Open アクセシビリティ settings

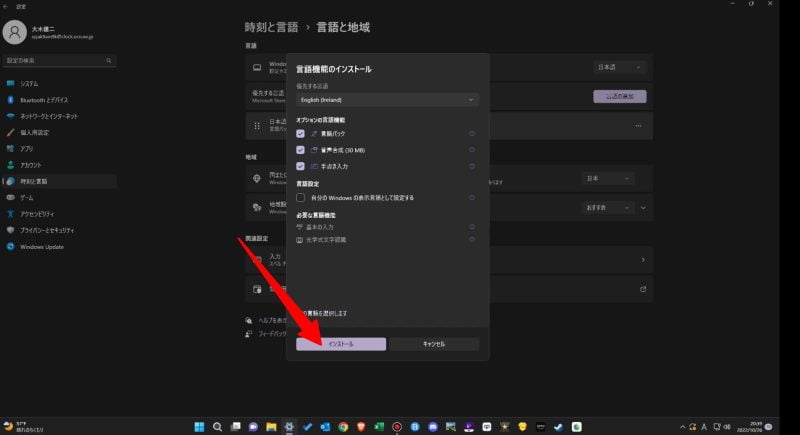point(38,214)
